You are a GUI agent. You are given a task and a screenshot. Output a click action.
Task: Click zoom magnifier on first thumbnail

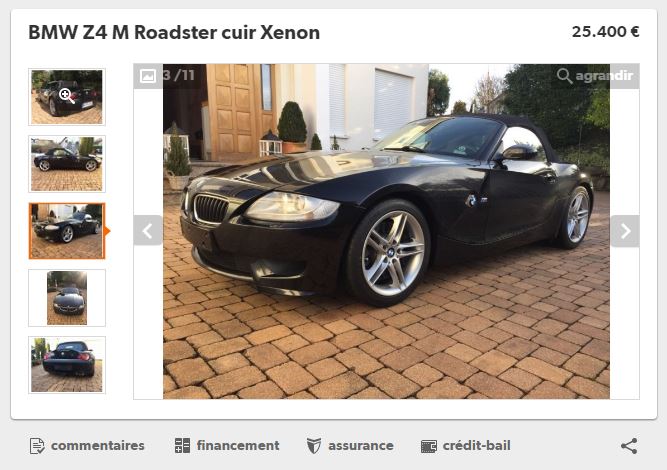pyautogui.click(x=67, y=96)
